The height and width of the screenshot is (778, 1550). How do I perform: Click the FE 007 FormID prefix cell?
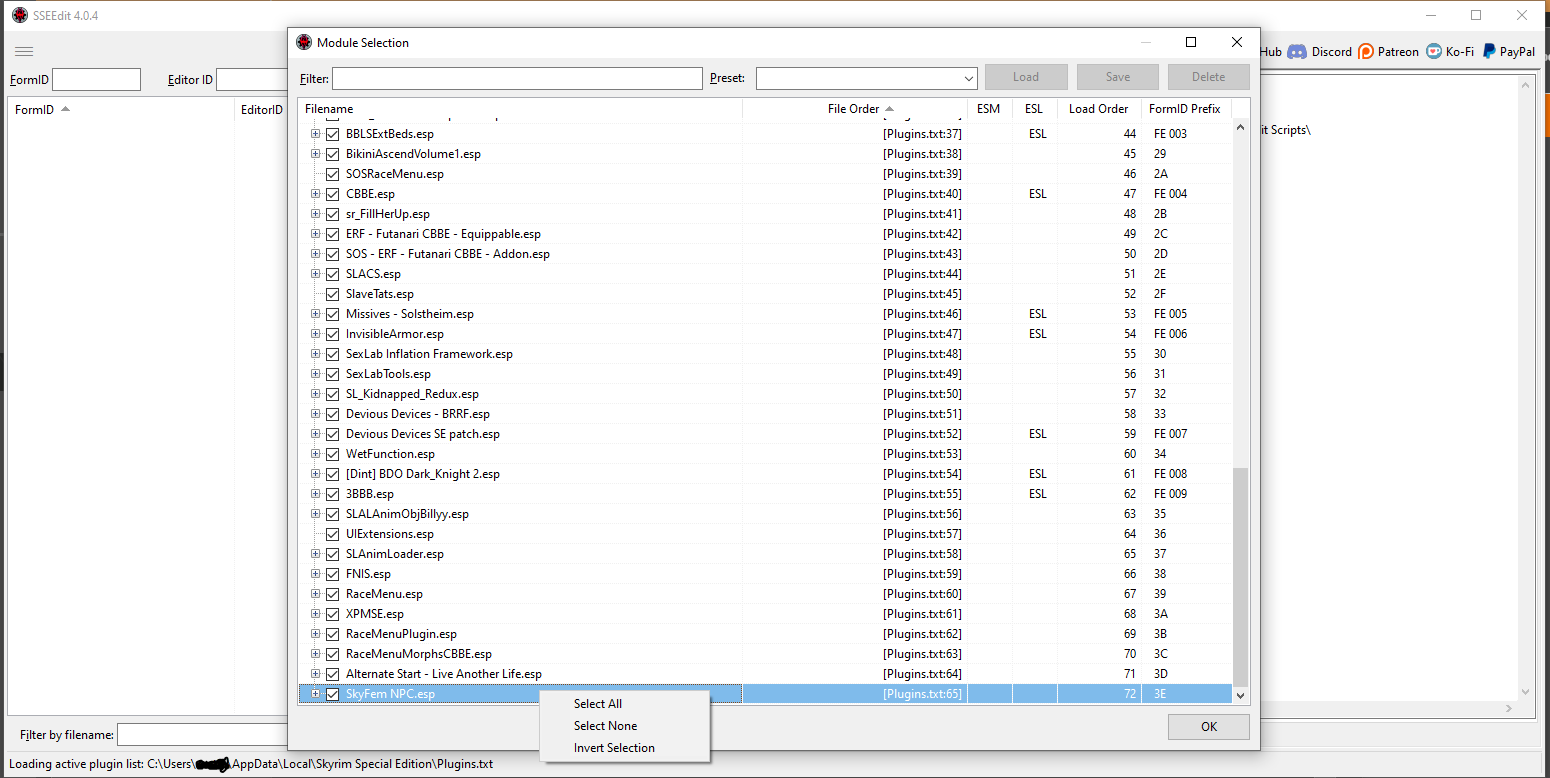[1187, 434]
